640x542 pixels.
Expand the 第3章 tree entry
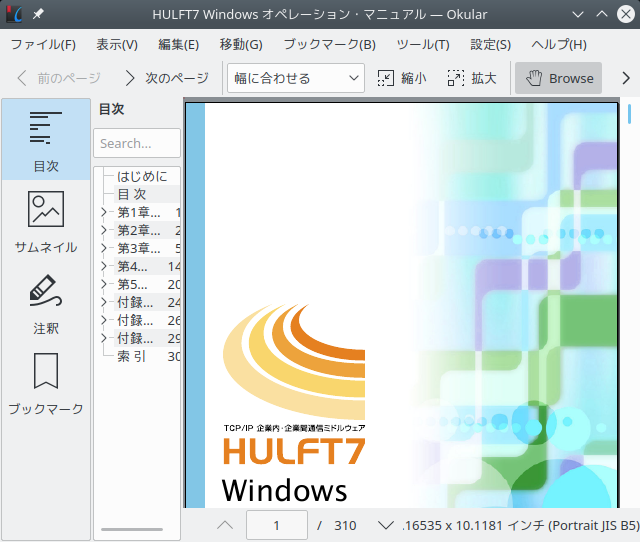point(104,248)
